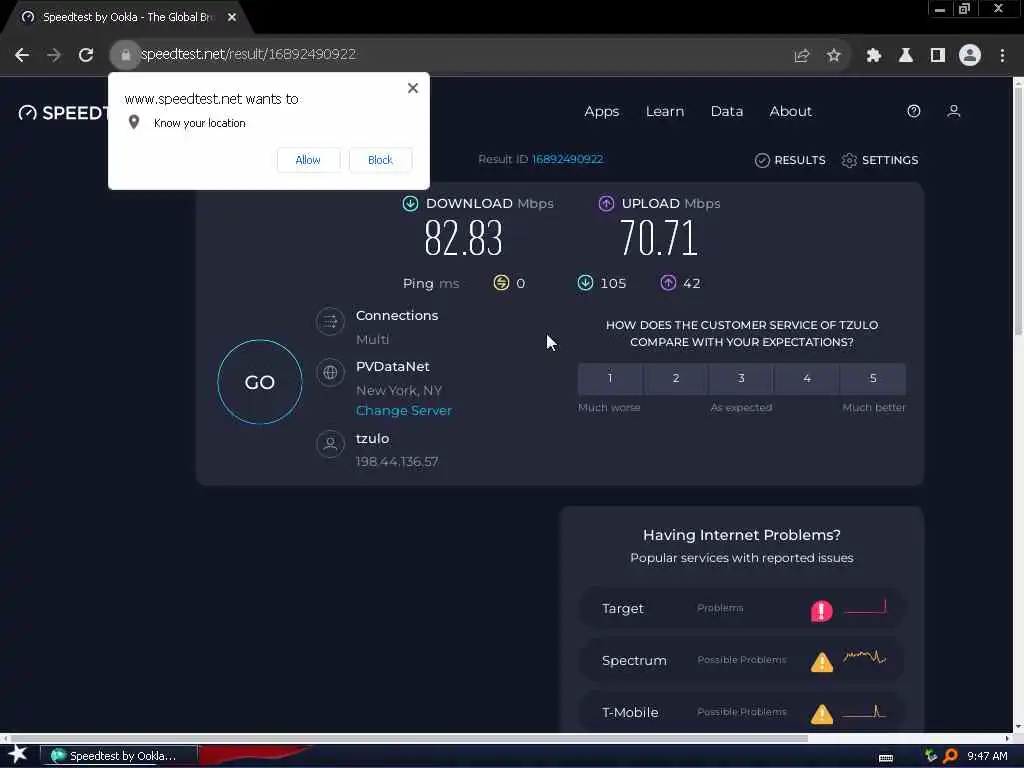Open the Speedtest account sign-in icon
This screenshot has height=768, width=1024.
tap(953, 112)
